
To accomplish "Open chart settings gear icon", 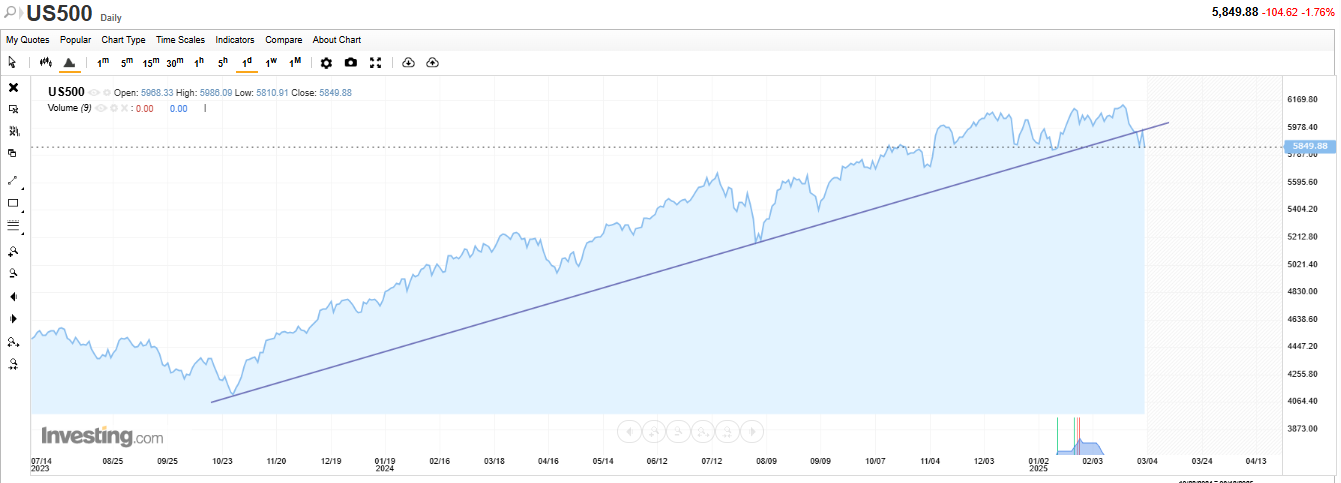I will click(326, 62).
